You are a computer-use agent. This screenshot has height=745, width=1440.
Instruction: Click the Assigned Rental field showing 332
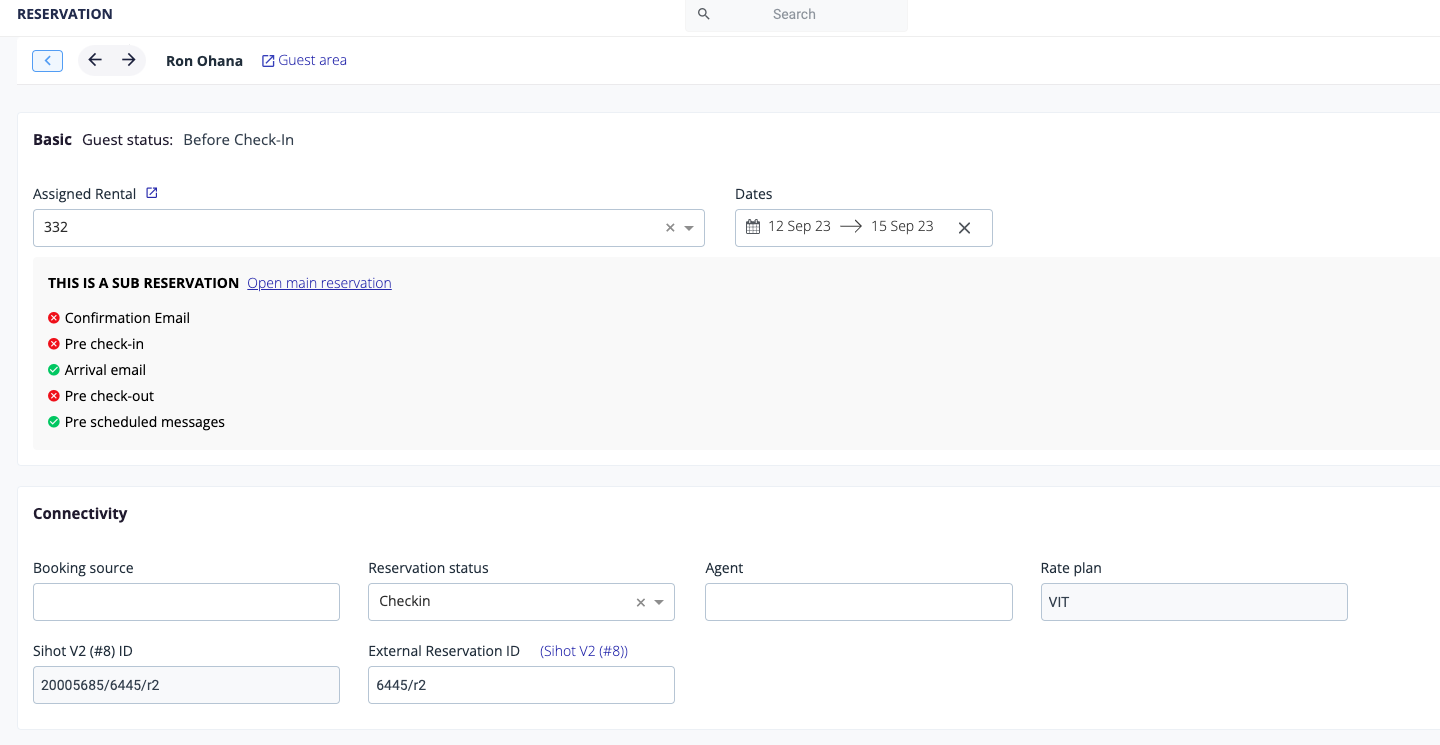click(369, 228)
